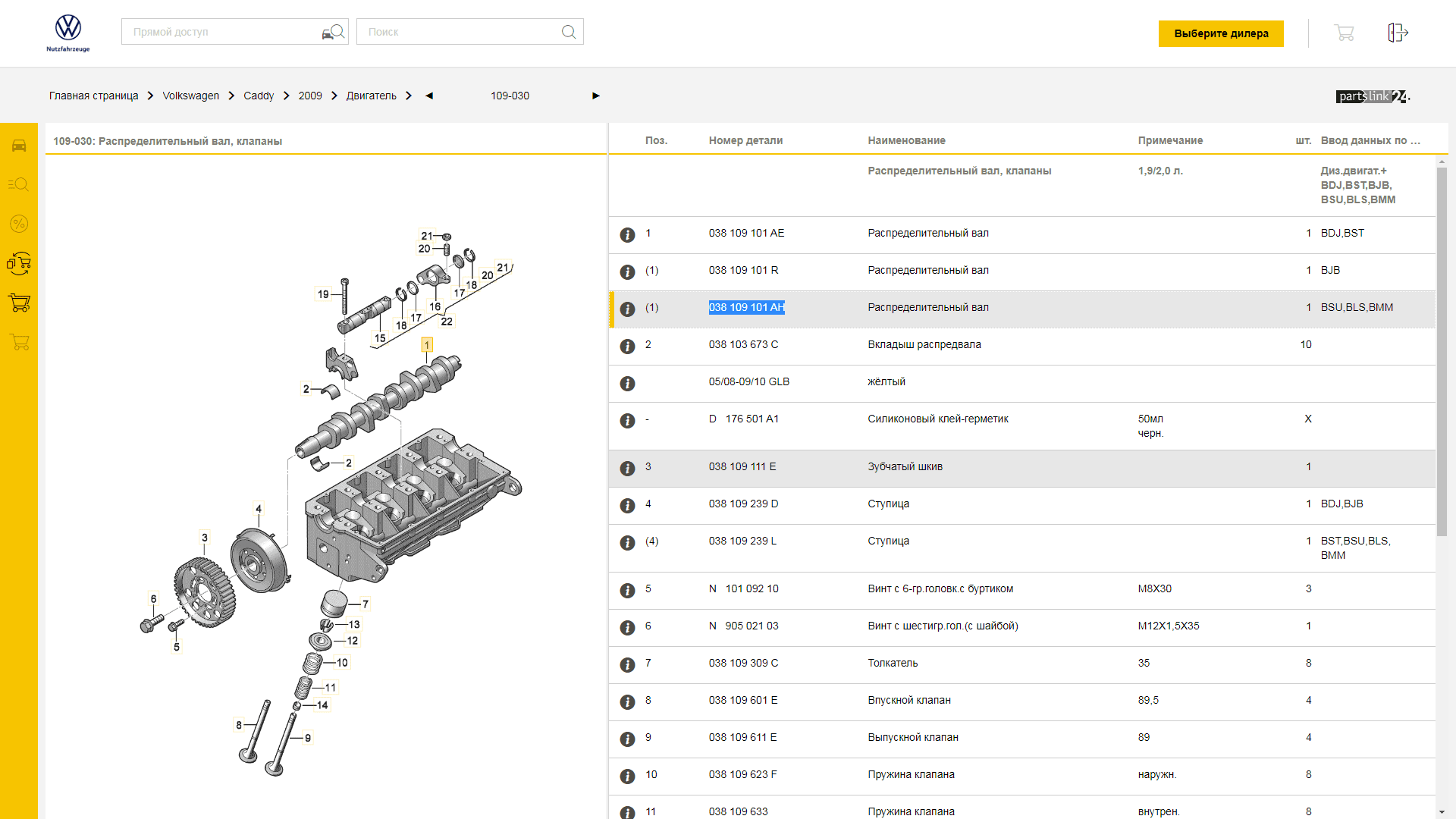Click Выберите дилера button
This screenshot has width=1456, height=819.
click(x=1221, y=33)
